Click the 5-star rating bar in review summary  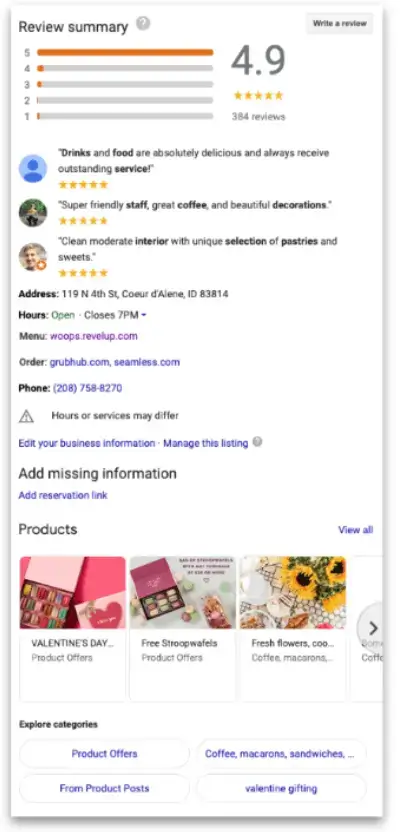point(125,53)
